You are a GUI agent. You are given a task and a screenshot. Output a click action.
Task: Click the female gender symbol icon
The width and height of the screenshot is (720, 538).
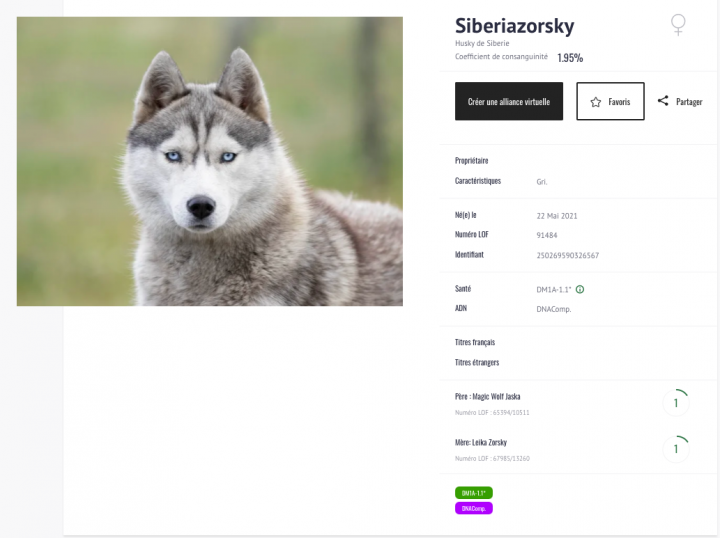pos(678,26)
